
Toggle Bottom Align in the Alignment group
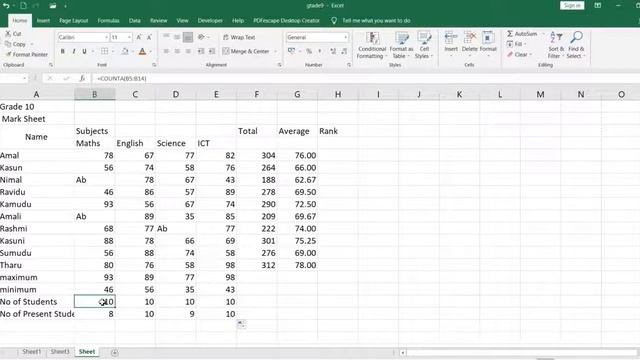click(x=188, y=37)
